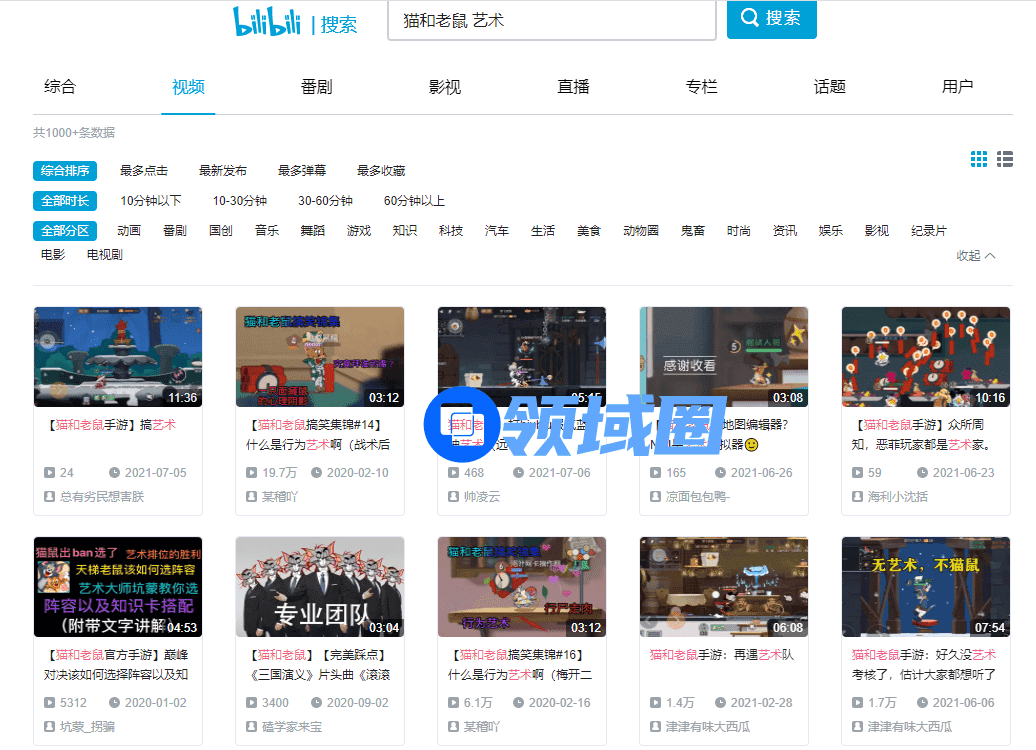Open the 专业团队 video thumbnail
This screenshot has width=1036, height=750.
[x=320, y=587]
